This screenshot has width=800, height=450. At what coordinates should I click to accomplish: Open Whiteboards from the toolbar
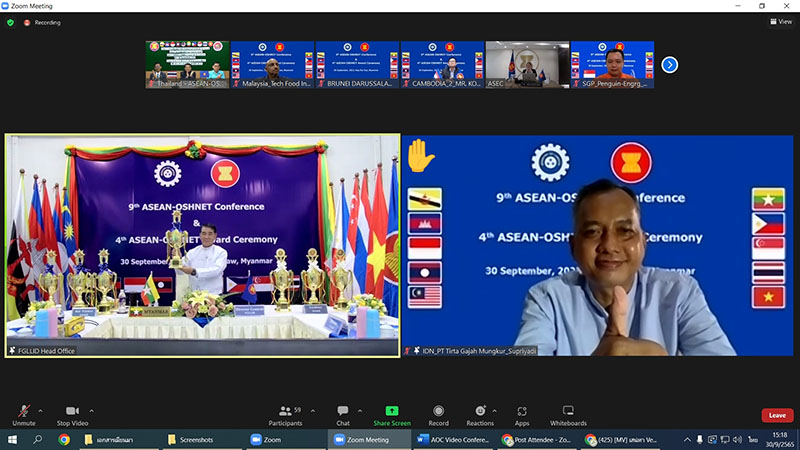click(568, 414)
